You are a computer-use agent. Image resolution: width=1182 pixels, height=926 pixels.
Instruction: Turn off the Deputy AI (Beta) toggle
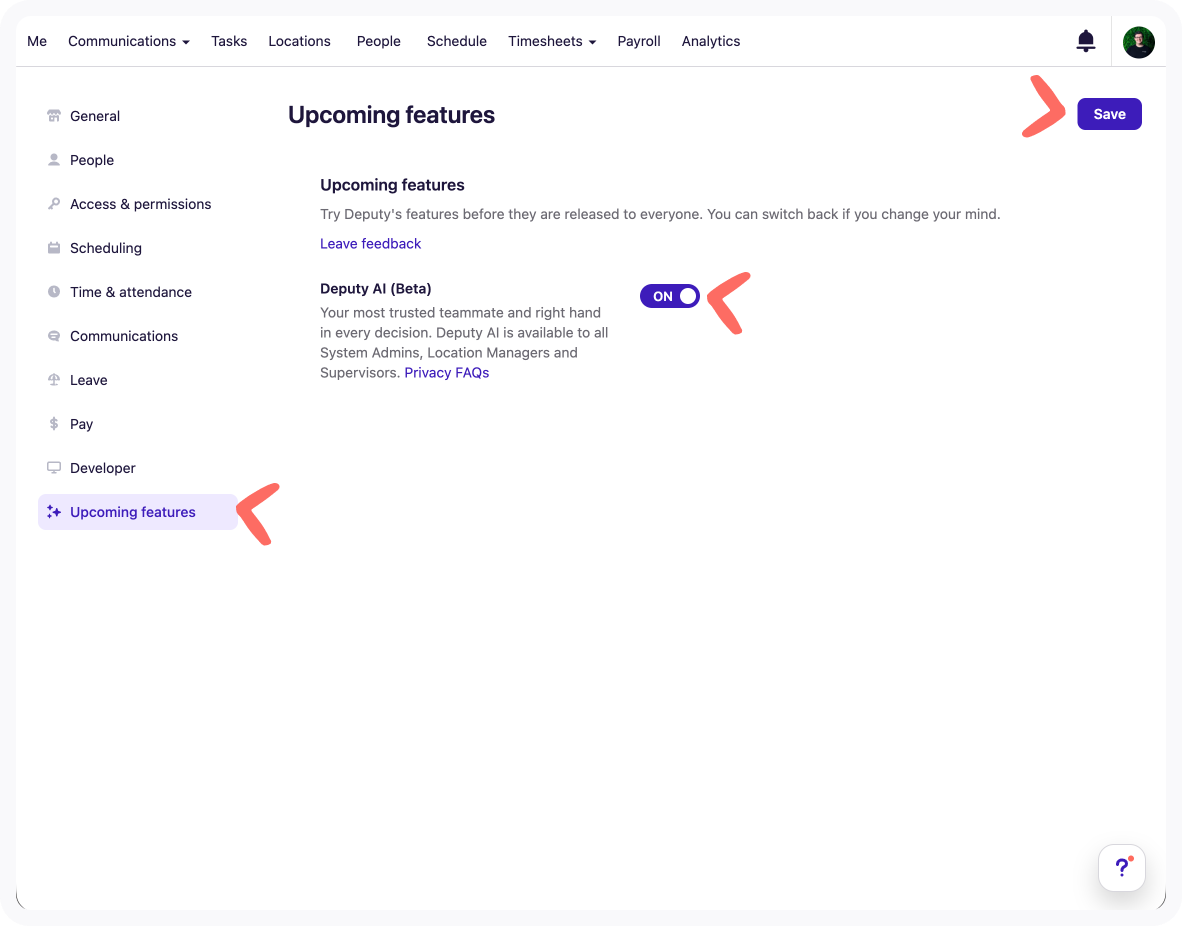pyautogui.click(x=670, y=296)
